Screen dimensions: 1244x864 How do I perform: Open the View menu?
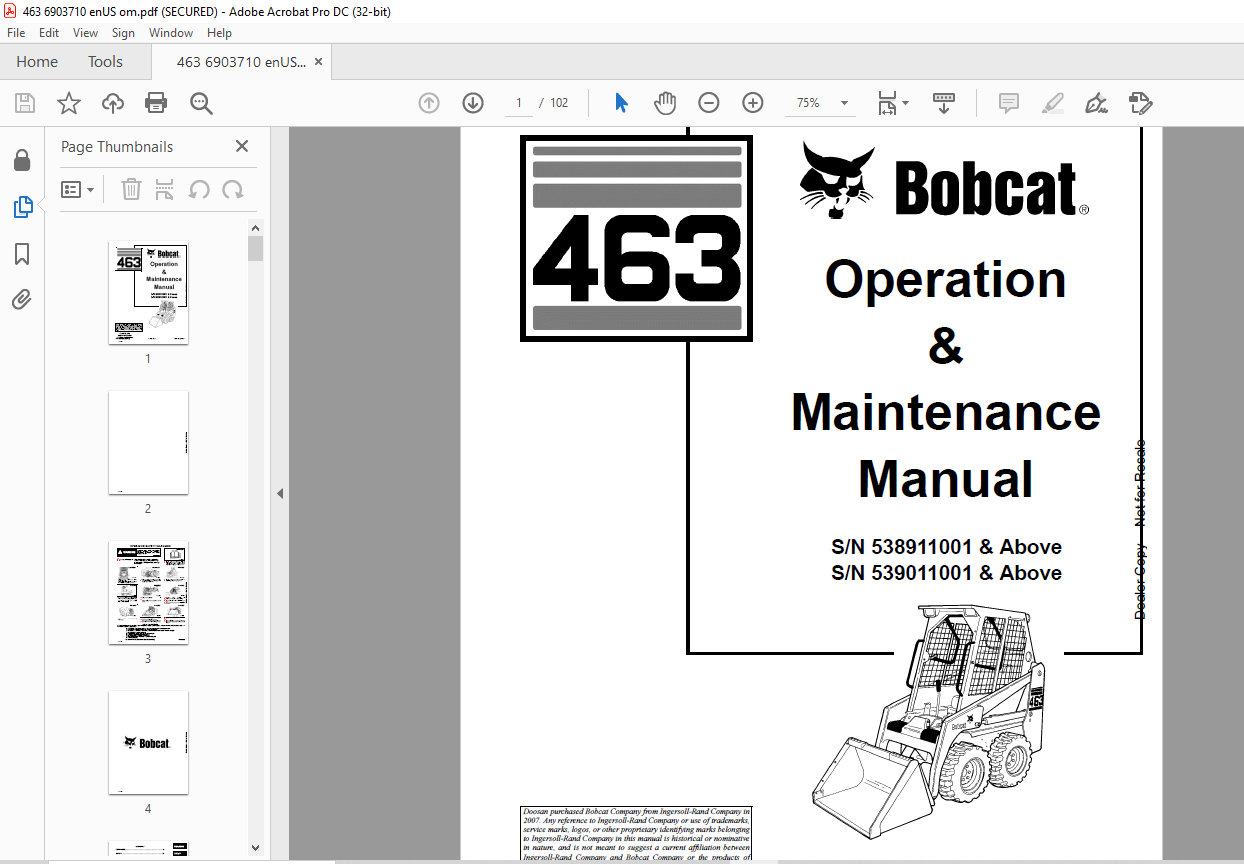click(85, 33)
